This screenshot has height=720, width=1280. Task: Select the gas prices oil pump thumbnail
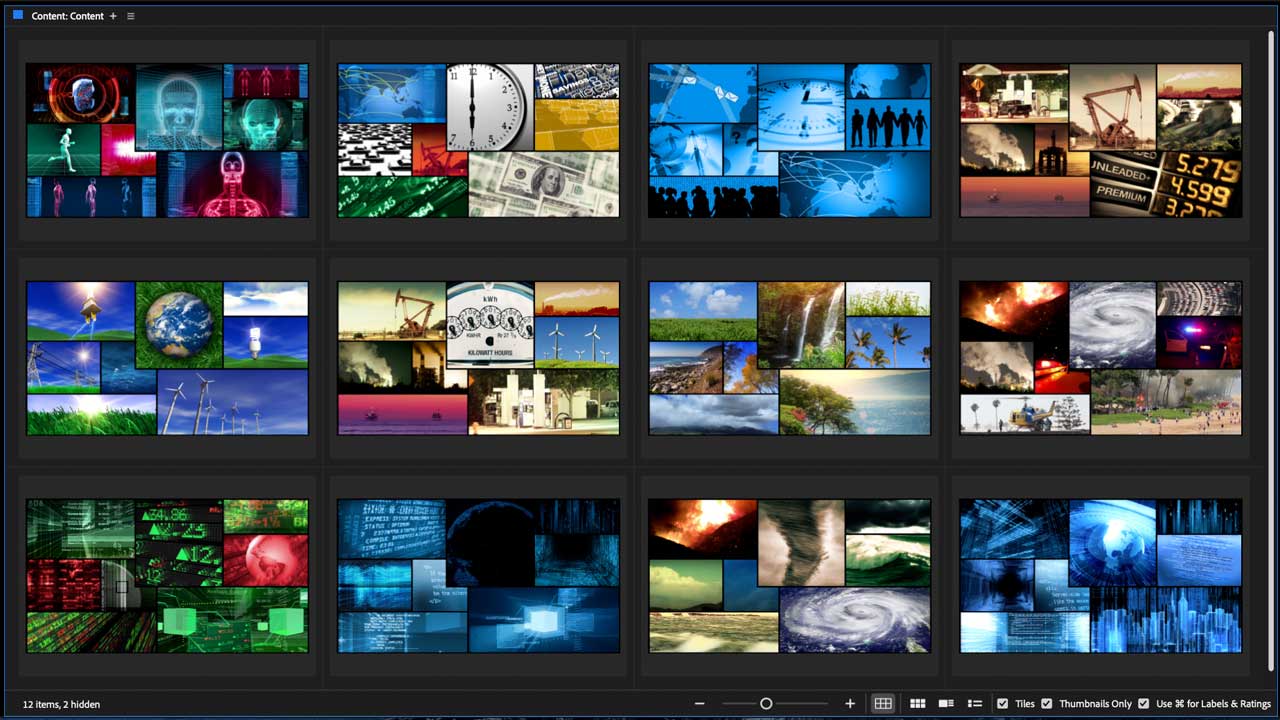[x=1100, y=140]
